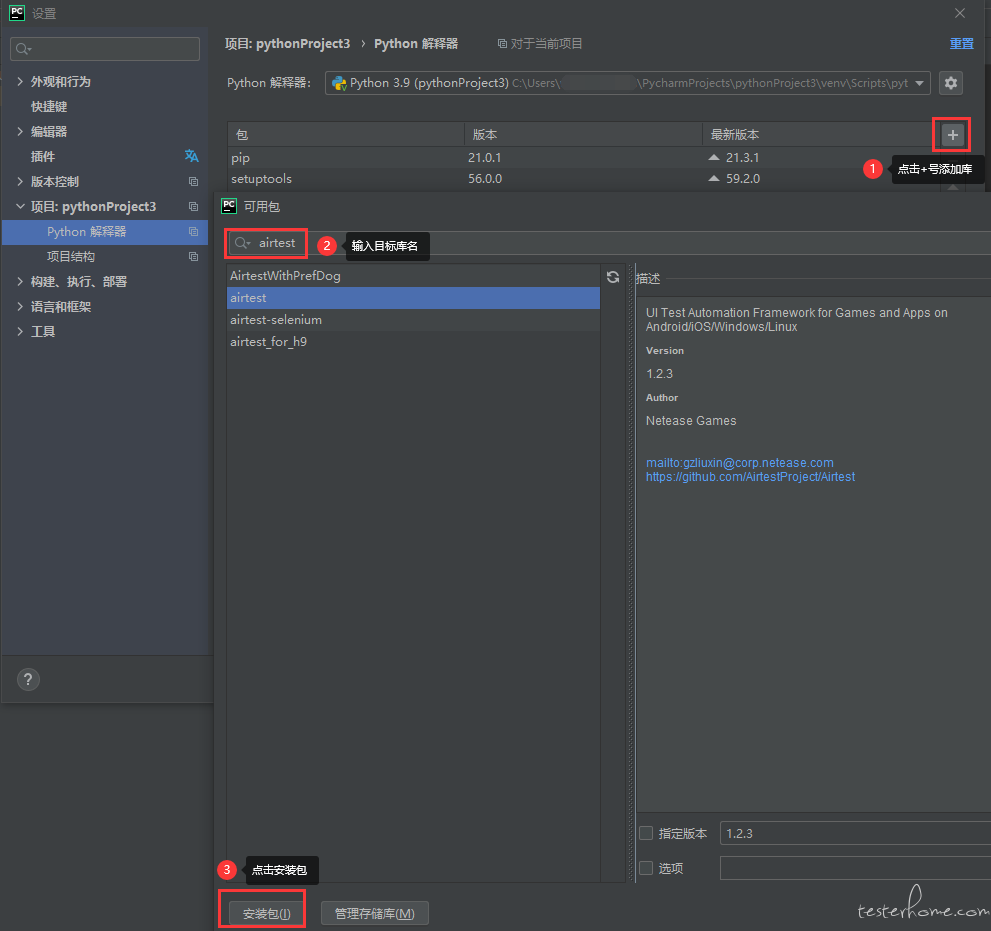Image resolution: width=991 pixels, height=931 pixels.
Task: Click the 选项 options text field
Action: point(855,868)
